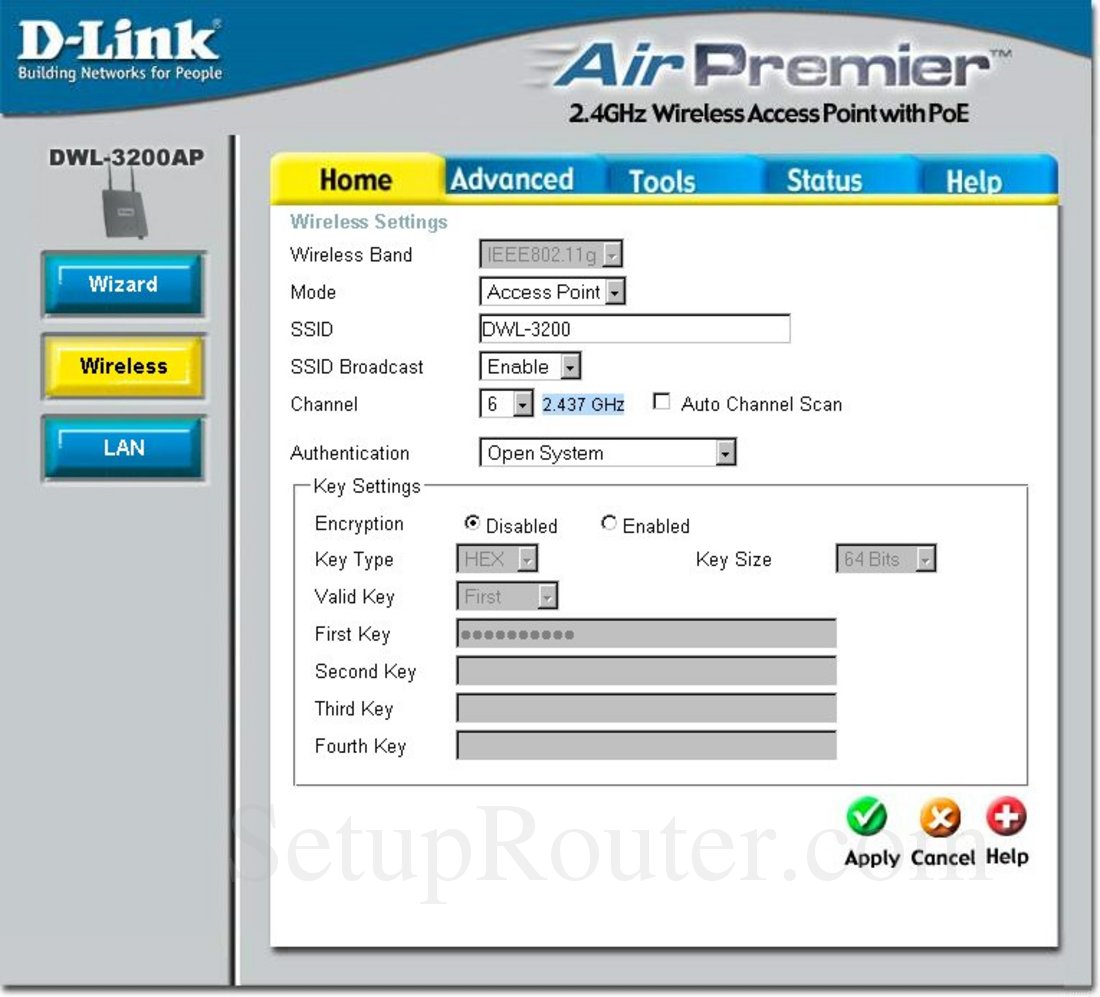Open the Channel number dropdown
Image resolution: width=1100 pixels, height=997 pixels.
[x=507, y=403]
